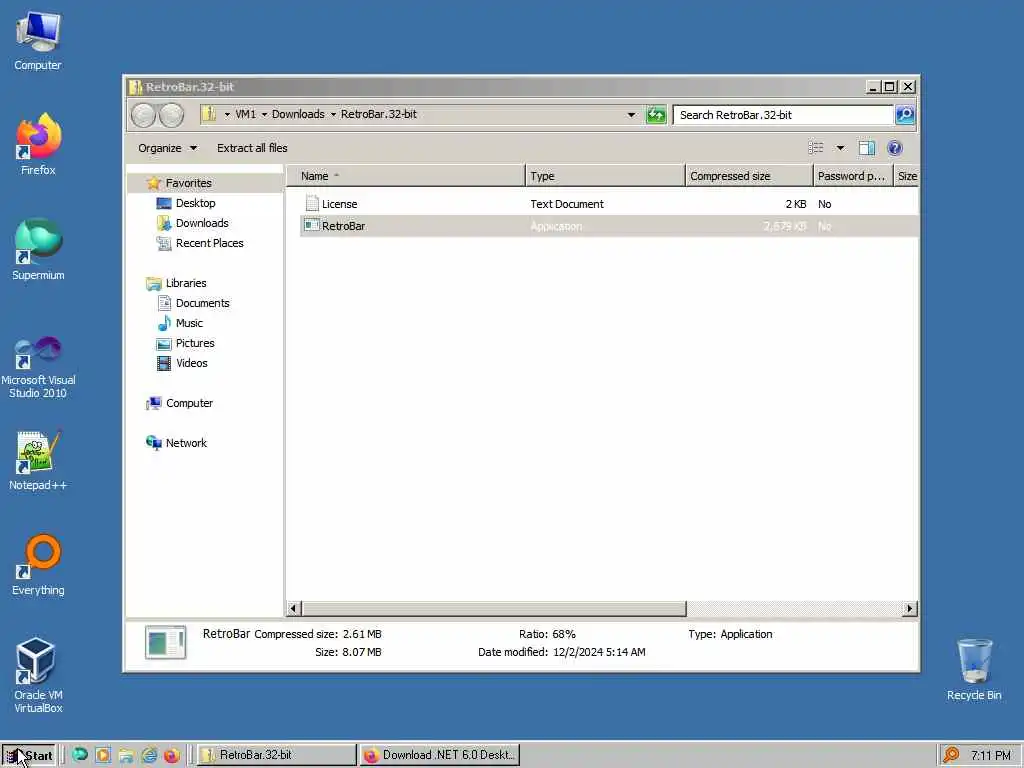Launch Notepad++ from the desktop
This screenshot has height=768, width=1024.
coord(38,460)
